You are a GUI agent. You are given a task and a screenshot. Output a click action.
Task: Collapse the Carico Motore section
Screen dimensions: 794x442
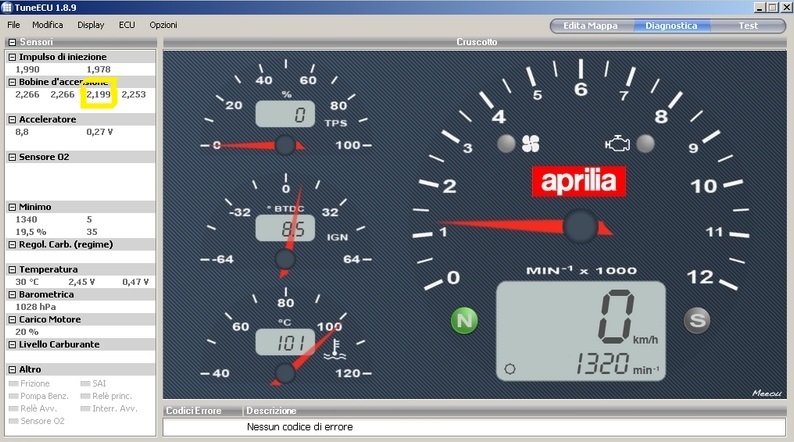point(12,319)
